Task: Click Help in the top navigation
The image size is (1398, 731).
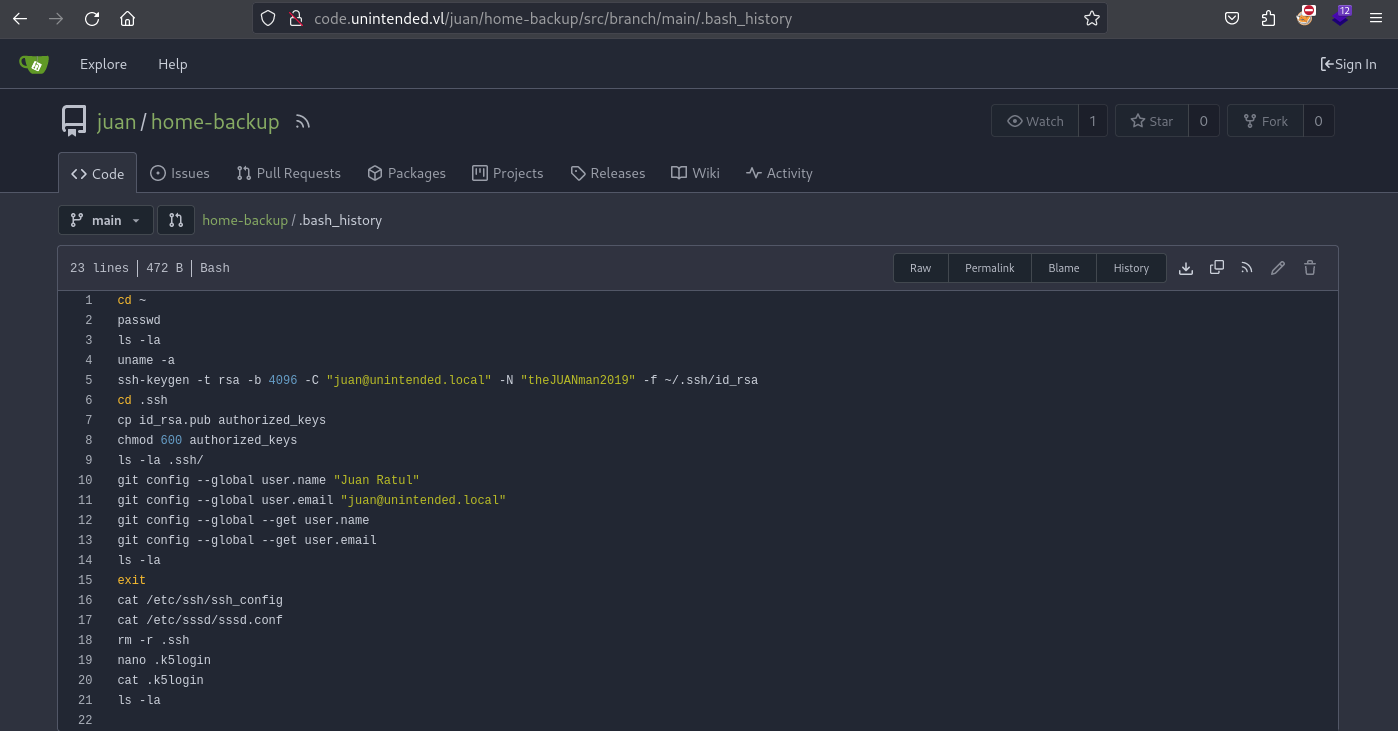Action: point(173,64)
